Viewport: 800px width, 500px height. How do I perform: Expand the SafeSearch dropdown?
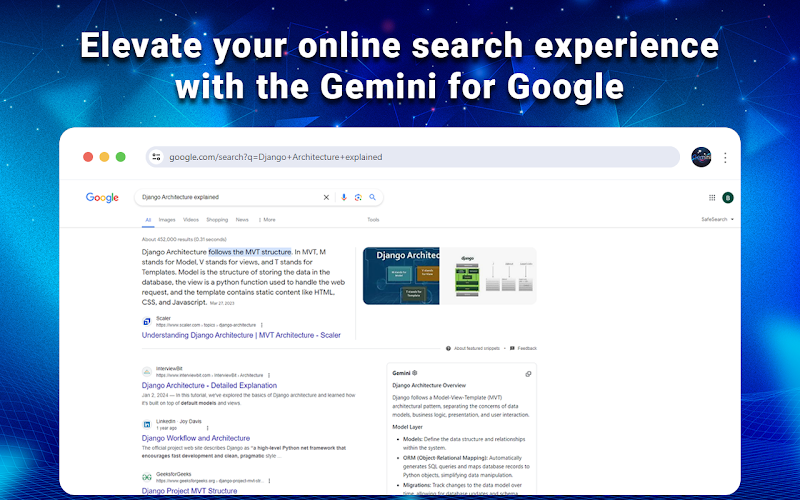(717, 219)
